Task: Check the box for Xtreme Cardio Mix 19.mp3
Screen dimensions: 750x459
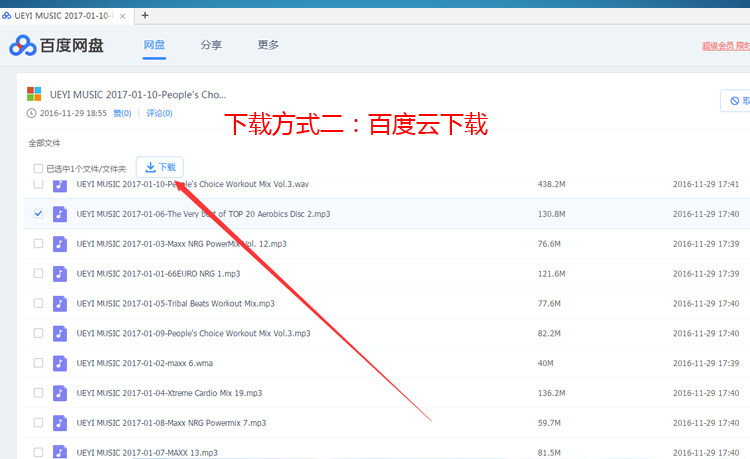Action: 38,393
